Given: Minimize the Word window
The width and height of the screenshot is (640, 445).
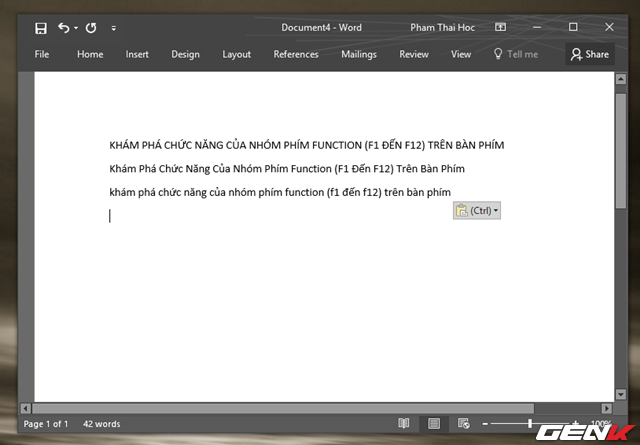Looking at the screenshot, I should (x=537, y=27).
